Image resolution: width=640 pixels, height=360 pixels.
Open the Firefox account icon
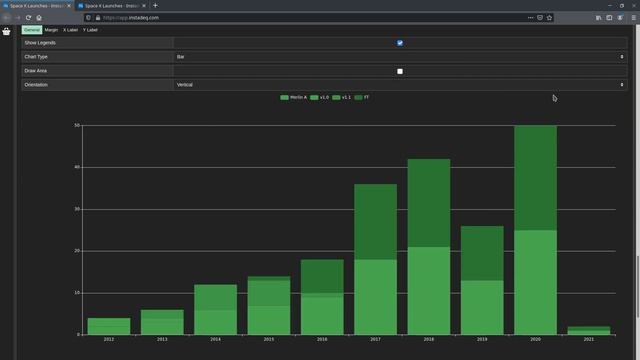pyautogui.click(x=620, y=18)
